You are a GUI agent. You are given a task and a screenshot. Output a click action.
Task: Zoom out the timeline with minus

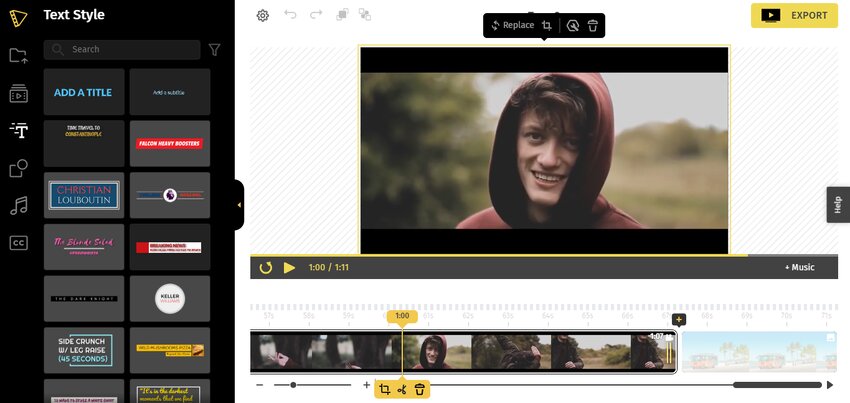pos(260,385)
